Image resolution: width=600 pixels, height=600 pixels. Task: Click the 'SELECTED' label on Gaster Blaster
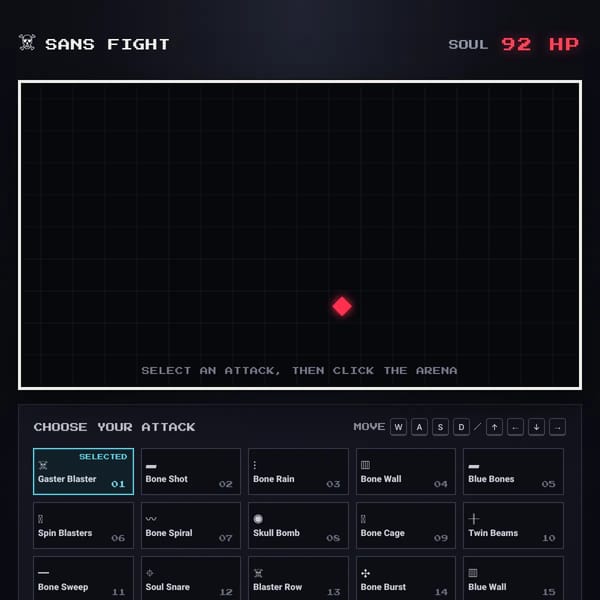[103, 457]
